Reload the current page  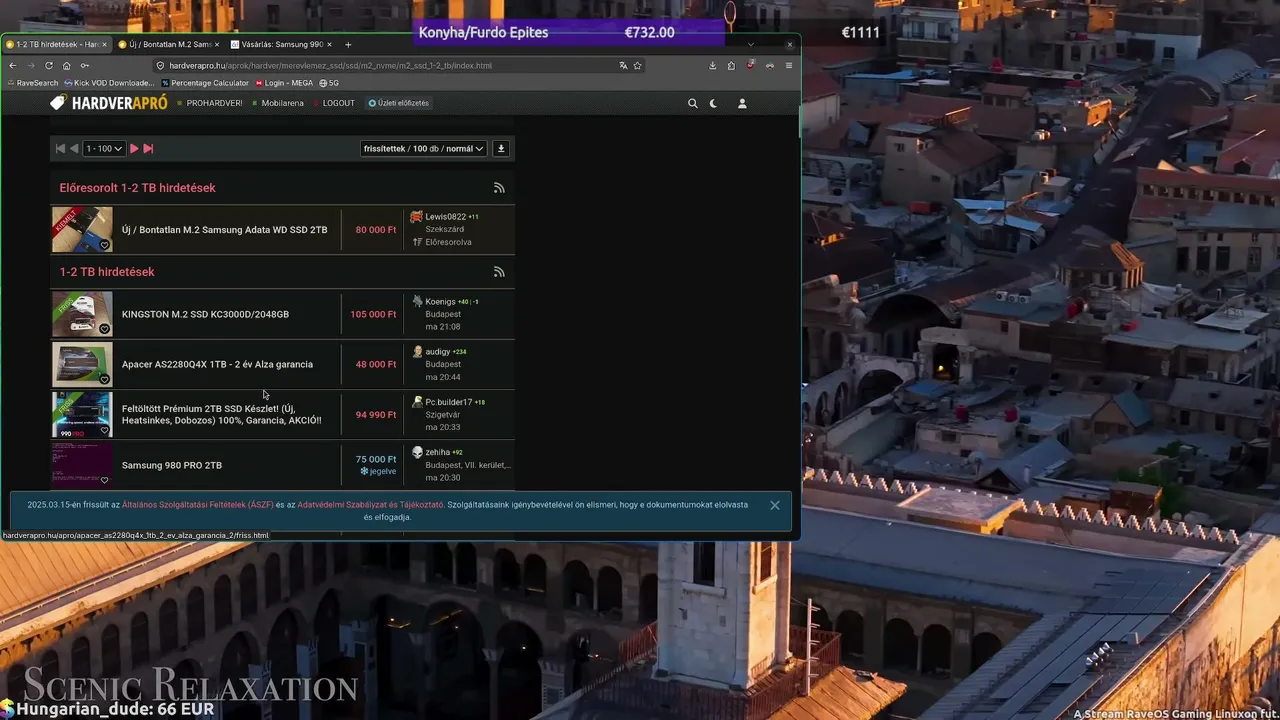tap(48, 65)
